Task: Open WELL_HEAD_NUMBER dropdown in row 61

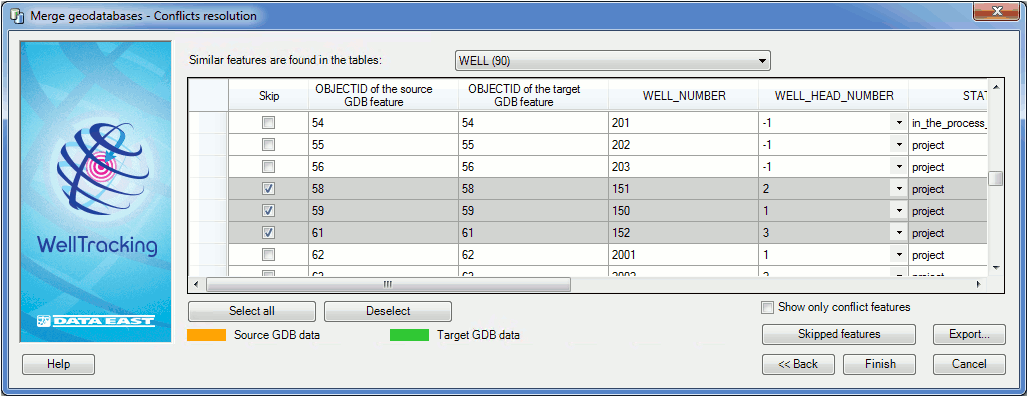Action: tap(898, 233)
